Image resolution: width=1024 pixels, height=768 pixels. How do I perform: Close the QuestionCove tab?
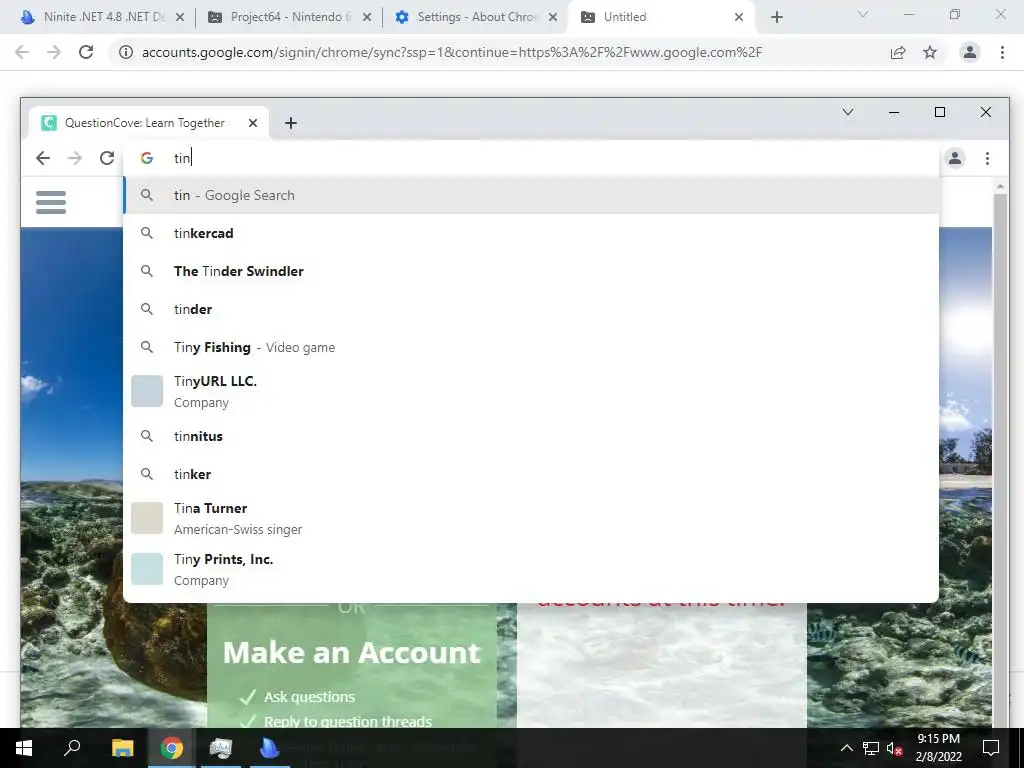coord(253,123)
